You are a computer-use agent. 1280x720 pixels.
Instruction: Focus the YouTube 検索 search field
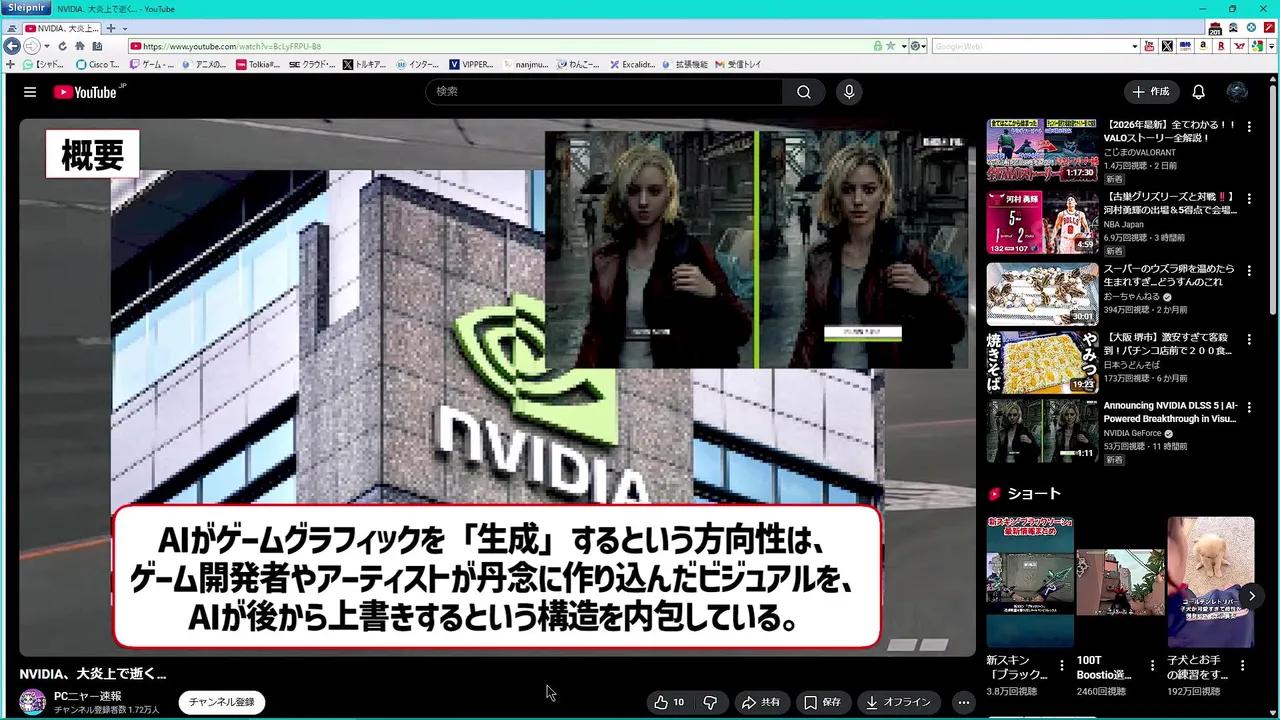coord(604,92)
